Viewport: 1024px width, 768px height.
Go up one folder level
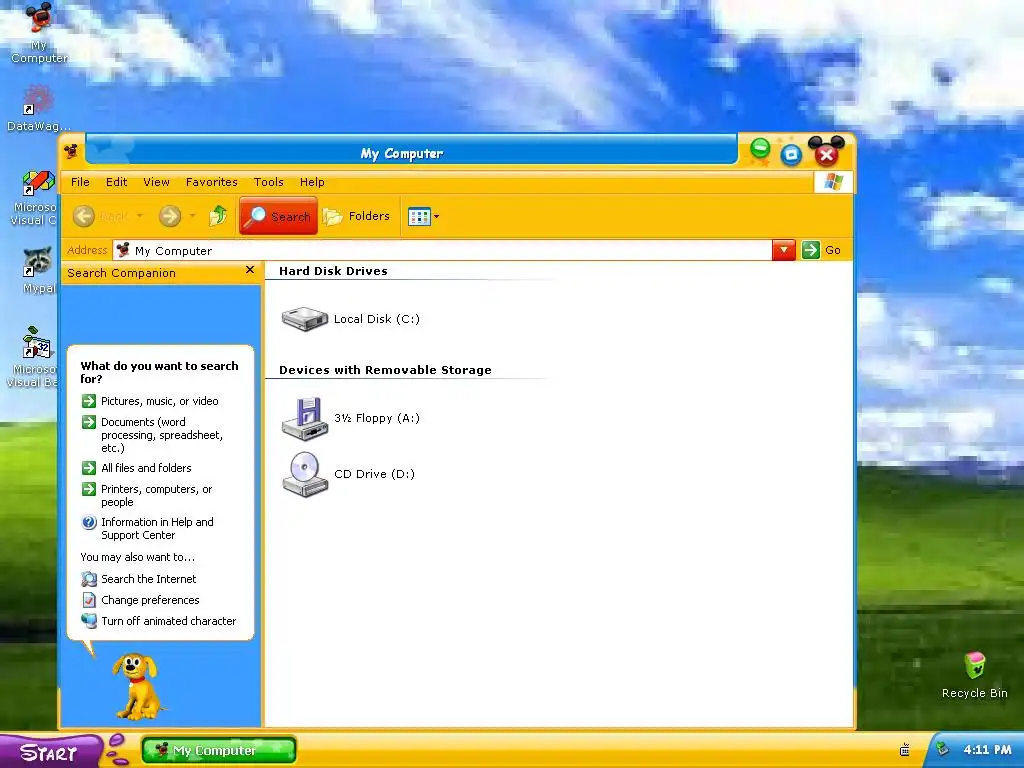coord(218,216)
